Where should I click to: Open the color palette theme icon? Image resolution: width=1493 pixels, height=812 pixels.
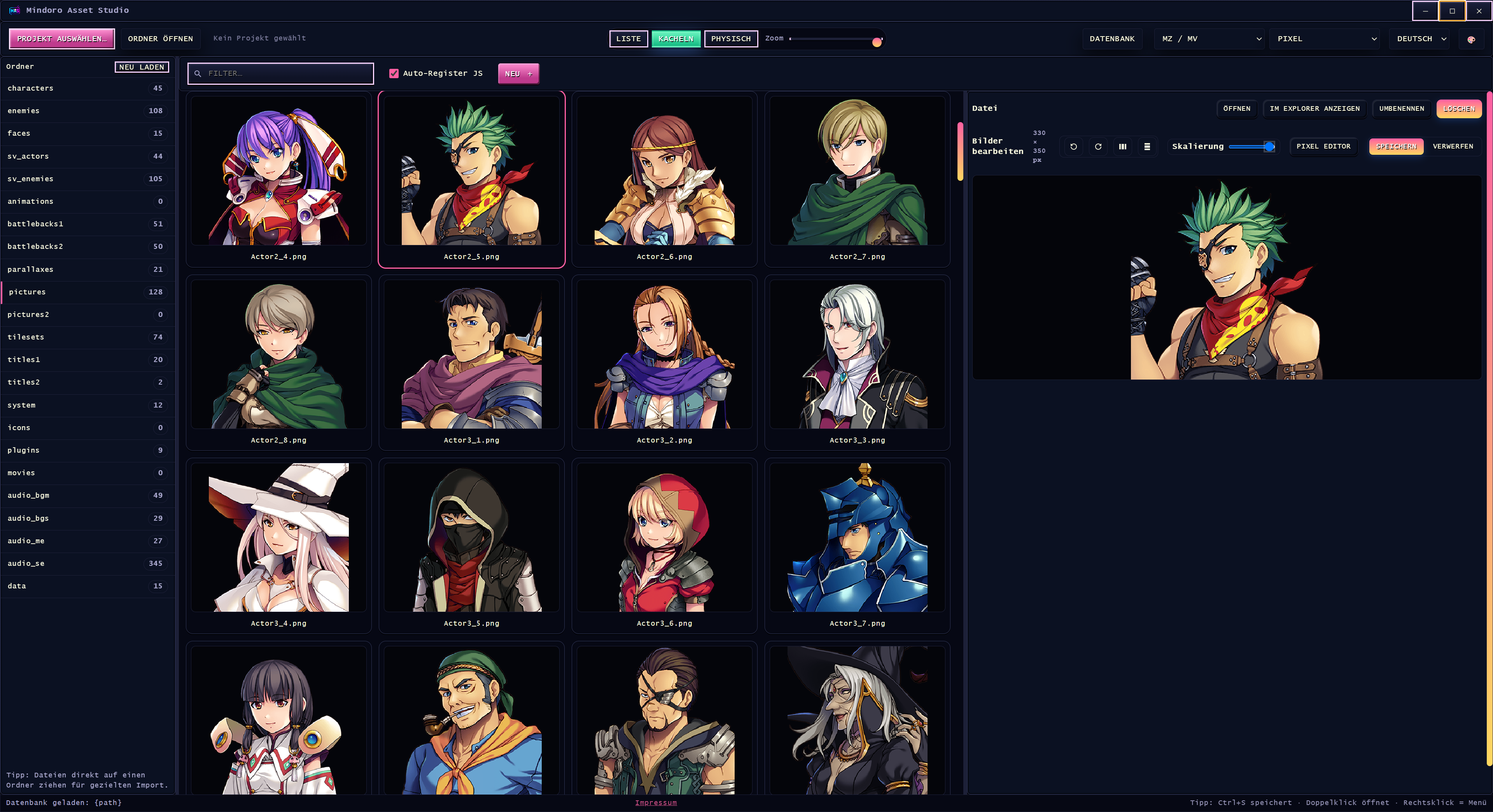1471,39
